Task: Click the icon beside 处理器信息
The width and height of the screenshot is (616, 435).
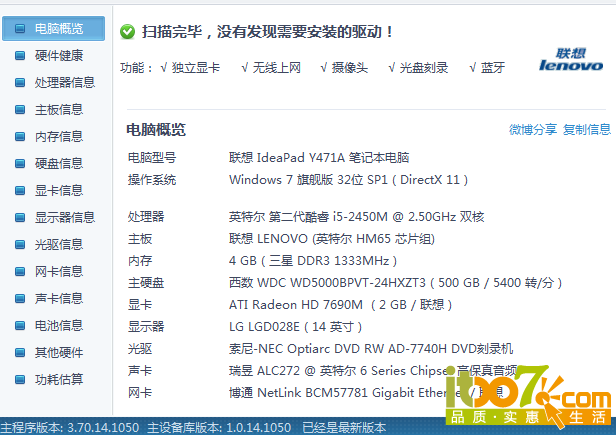Action: 20,83
